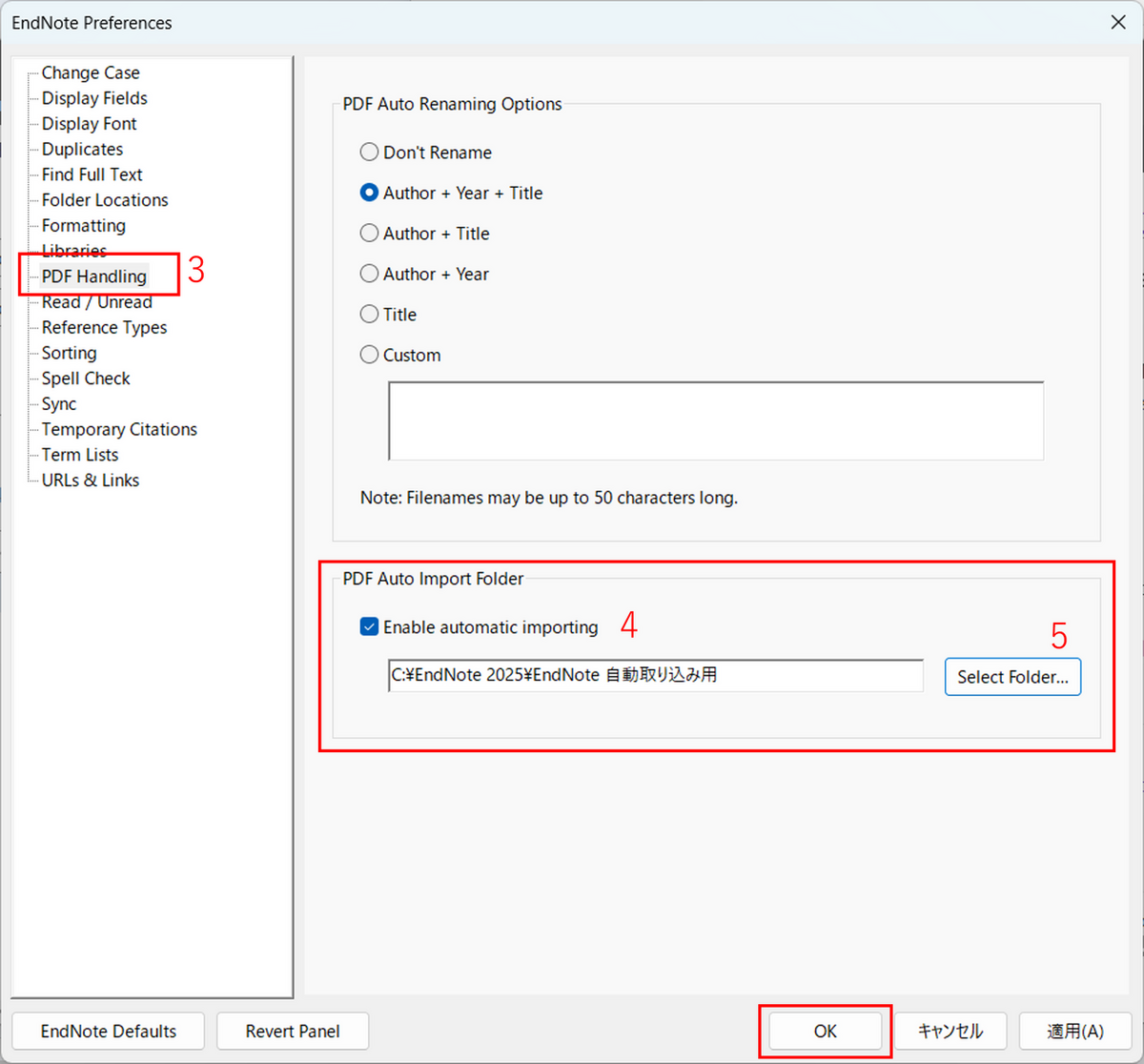Click the キャンセル button
The width and height of the screenshot is (1144, 1064).
point(950,1032)
